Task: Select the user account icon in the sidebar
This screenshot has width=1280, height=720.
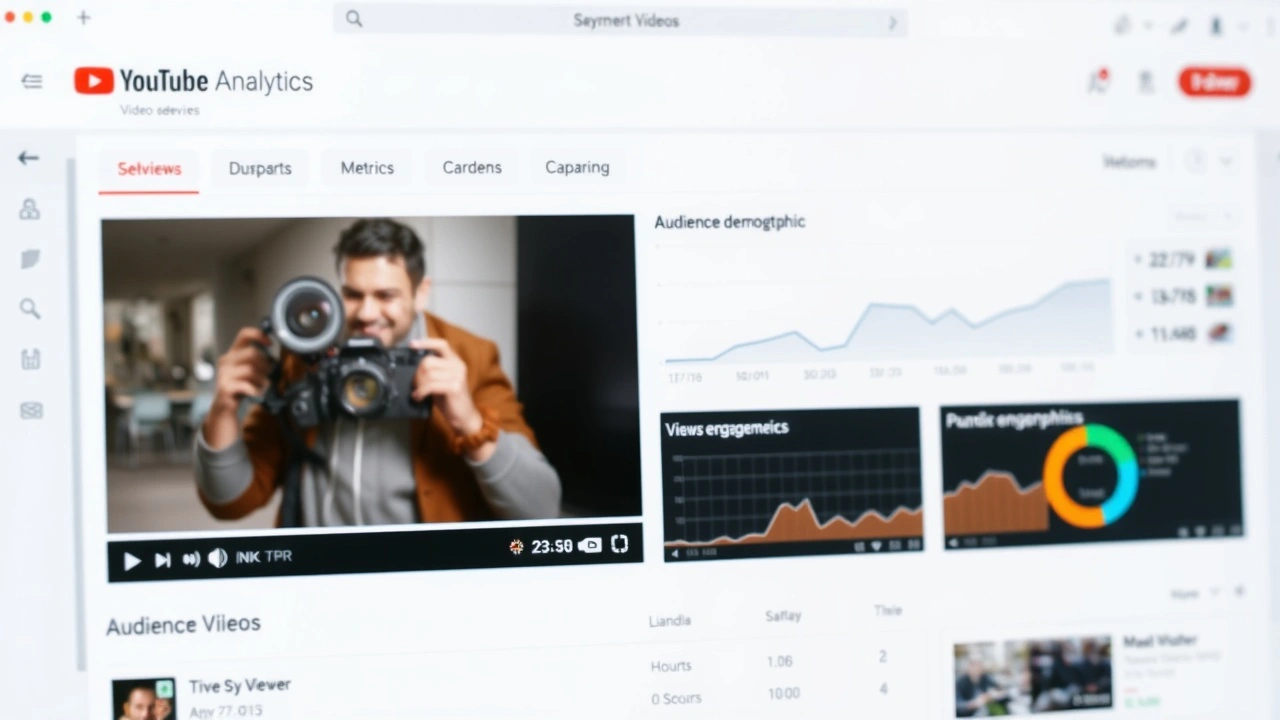Action: 30,209
